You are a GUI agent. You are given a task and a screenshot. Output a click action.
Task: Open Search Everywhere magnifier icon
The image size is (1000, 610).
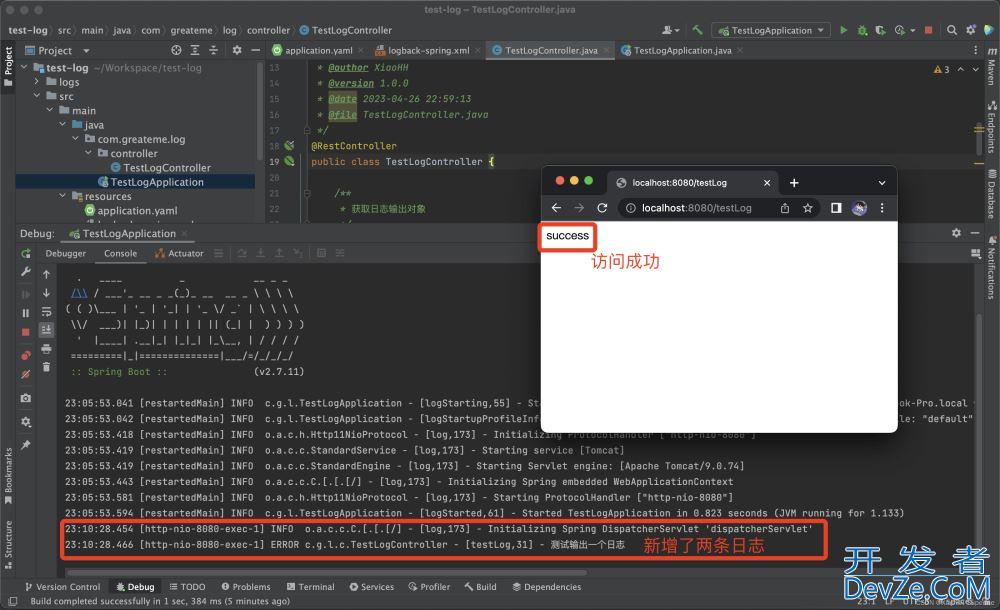tap(952, 30)
